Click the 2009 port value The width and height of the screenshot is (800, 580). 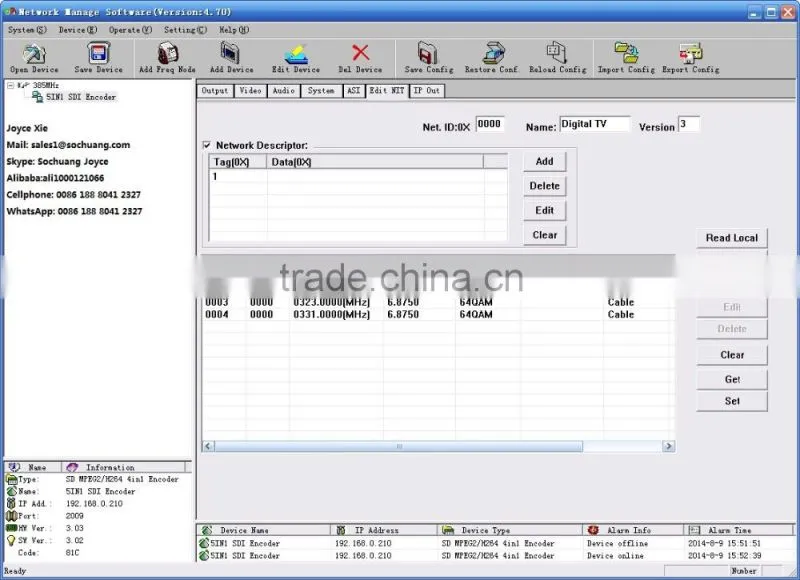(x=74, y=516)
